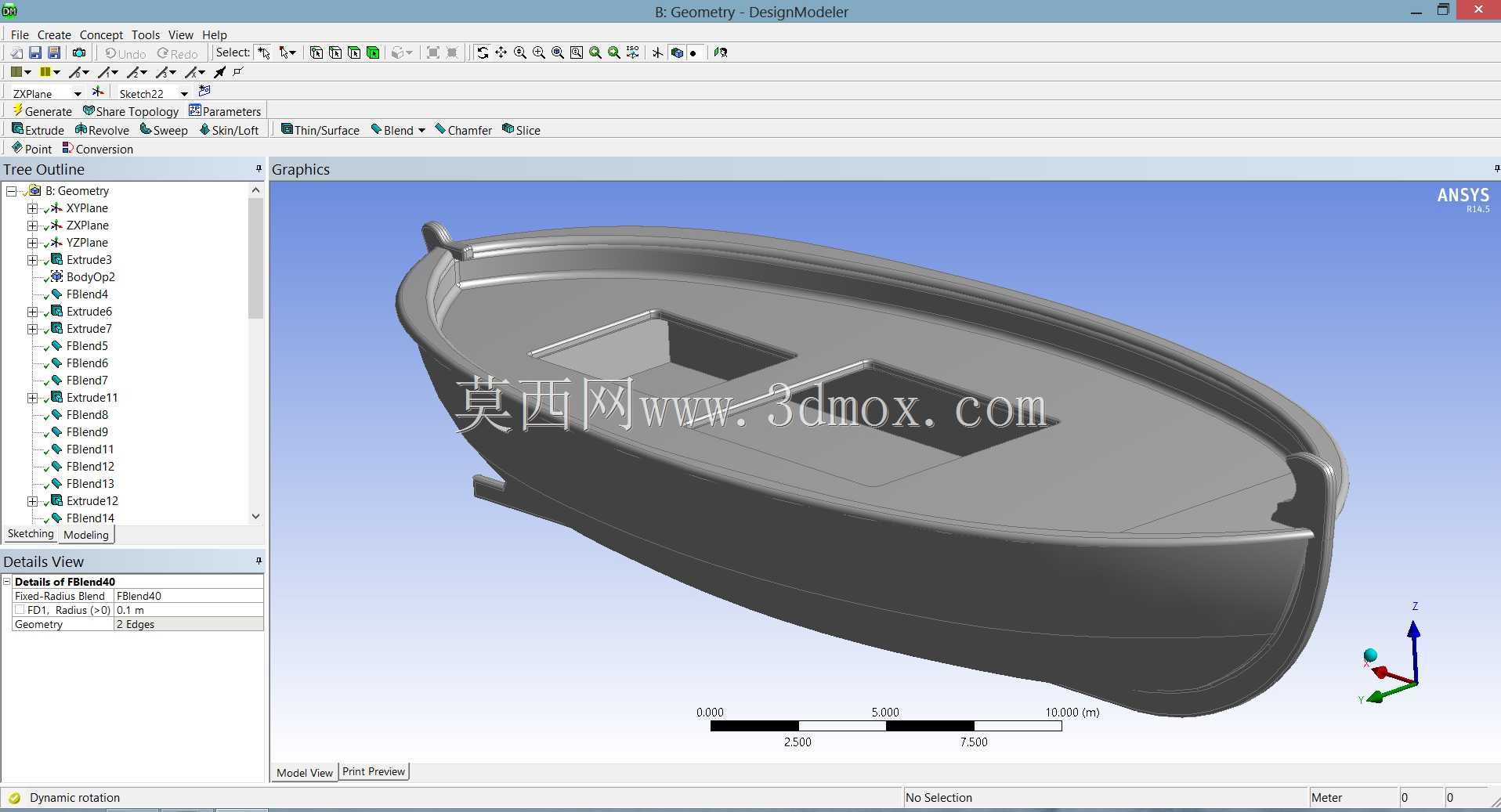Click the Display Vertices icon
This screenshot has width=1501, height=812.
(238, 72)
